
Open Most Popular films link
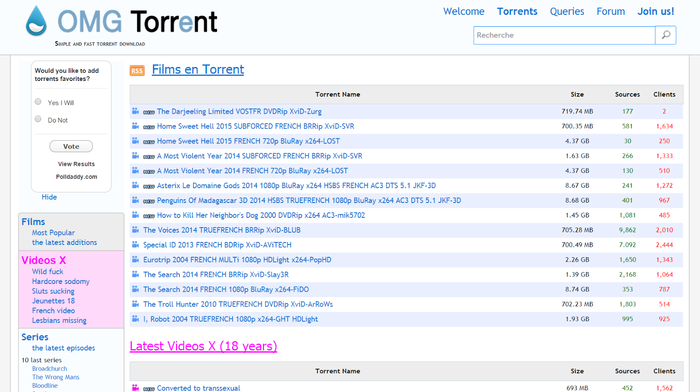[53, 233]
